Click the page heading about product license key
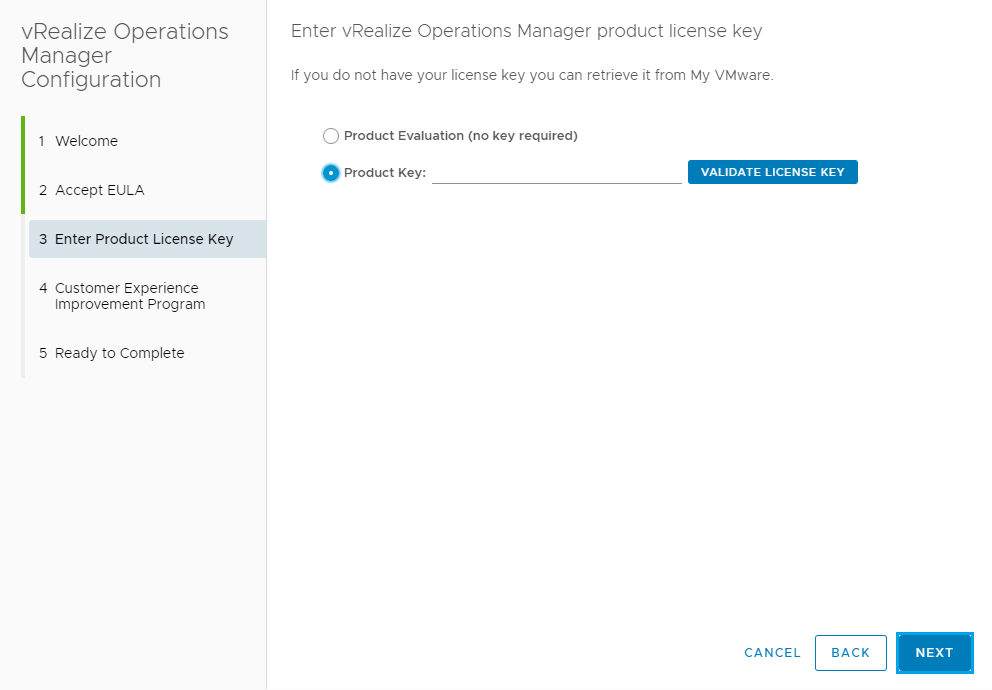This screenshot has width=992, height=690. pos(526,31)
